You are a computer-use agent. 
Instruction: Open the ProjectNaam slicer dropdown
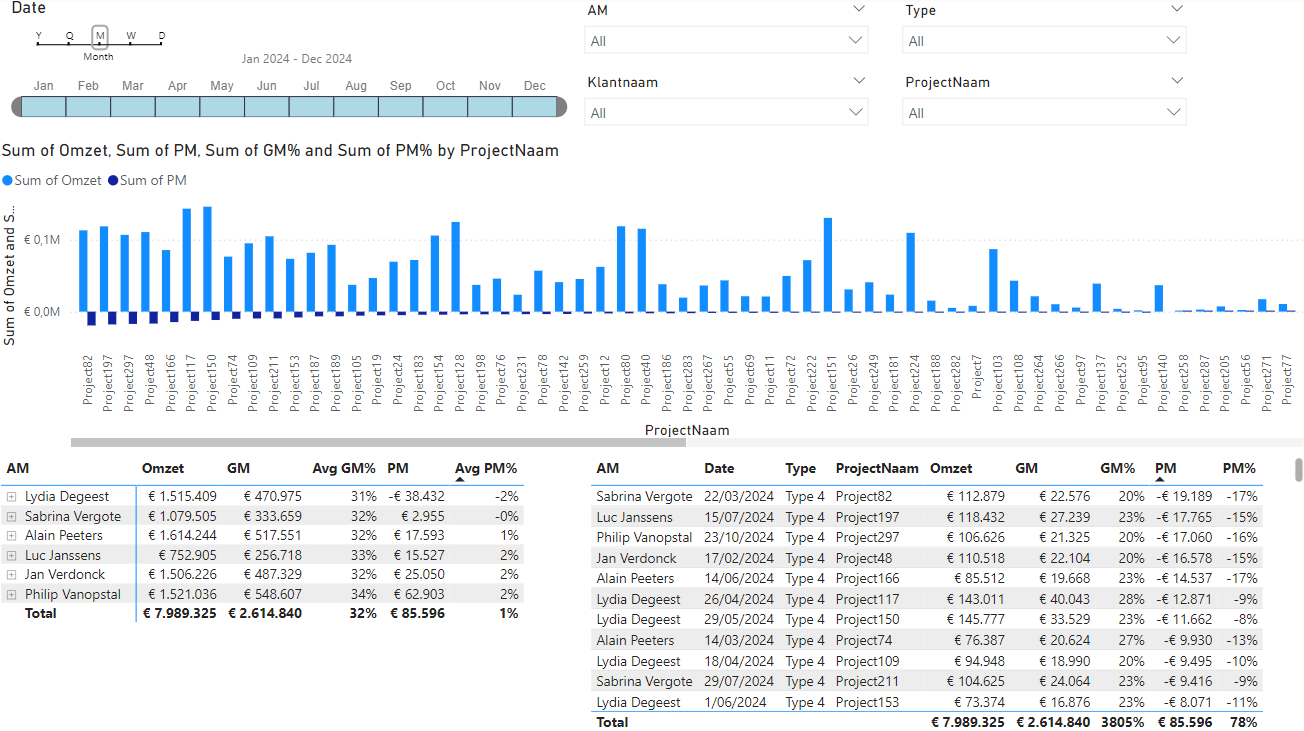click(x=1044, y=113)
